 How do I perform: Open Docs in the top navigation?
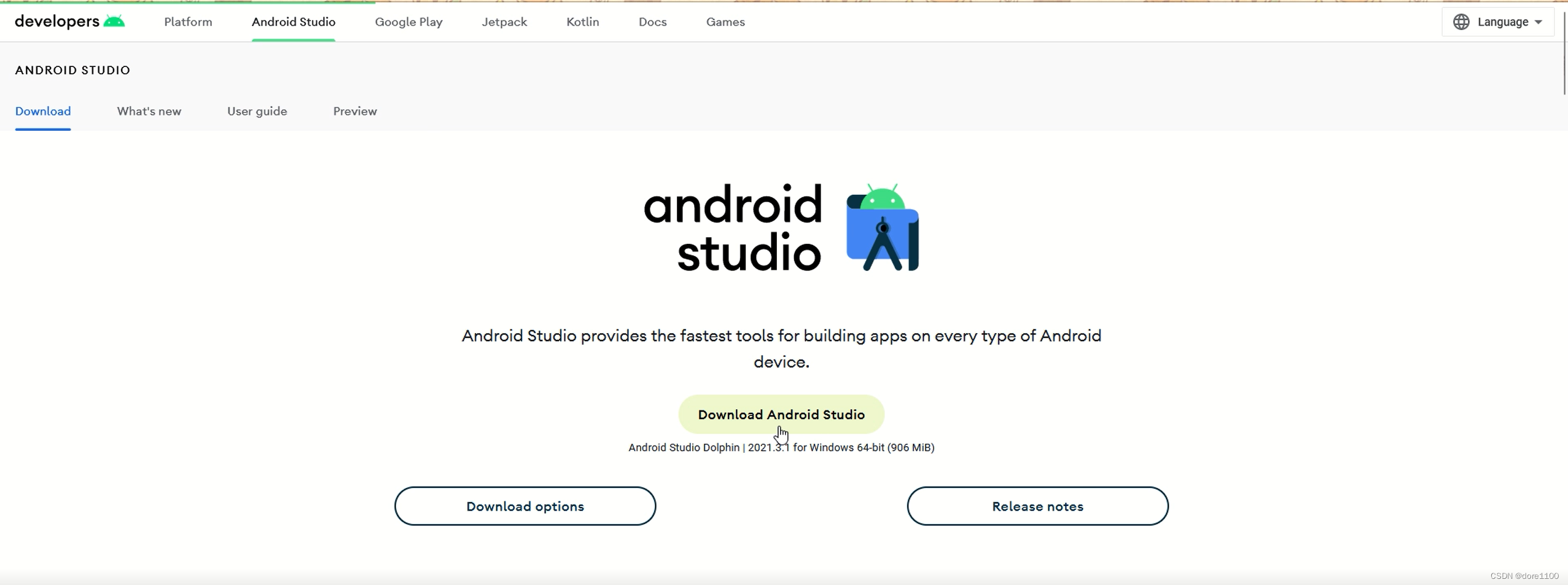click(653, 22)
